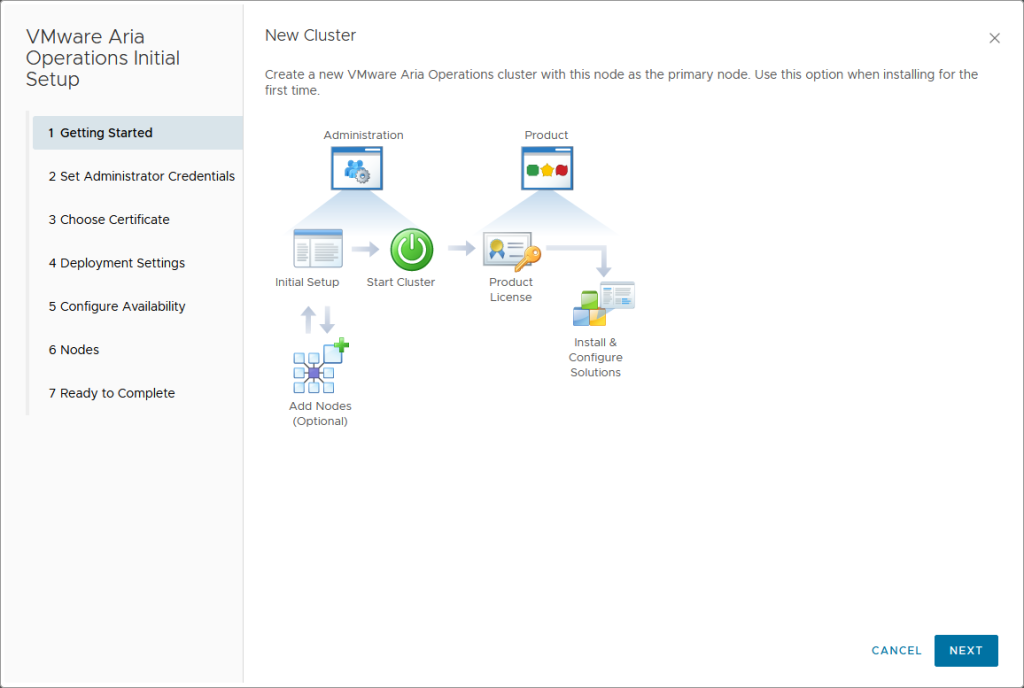Click the 'New Cluster' heading

click(x=310, y=35)
